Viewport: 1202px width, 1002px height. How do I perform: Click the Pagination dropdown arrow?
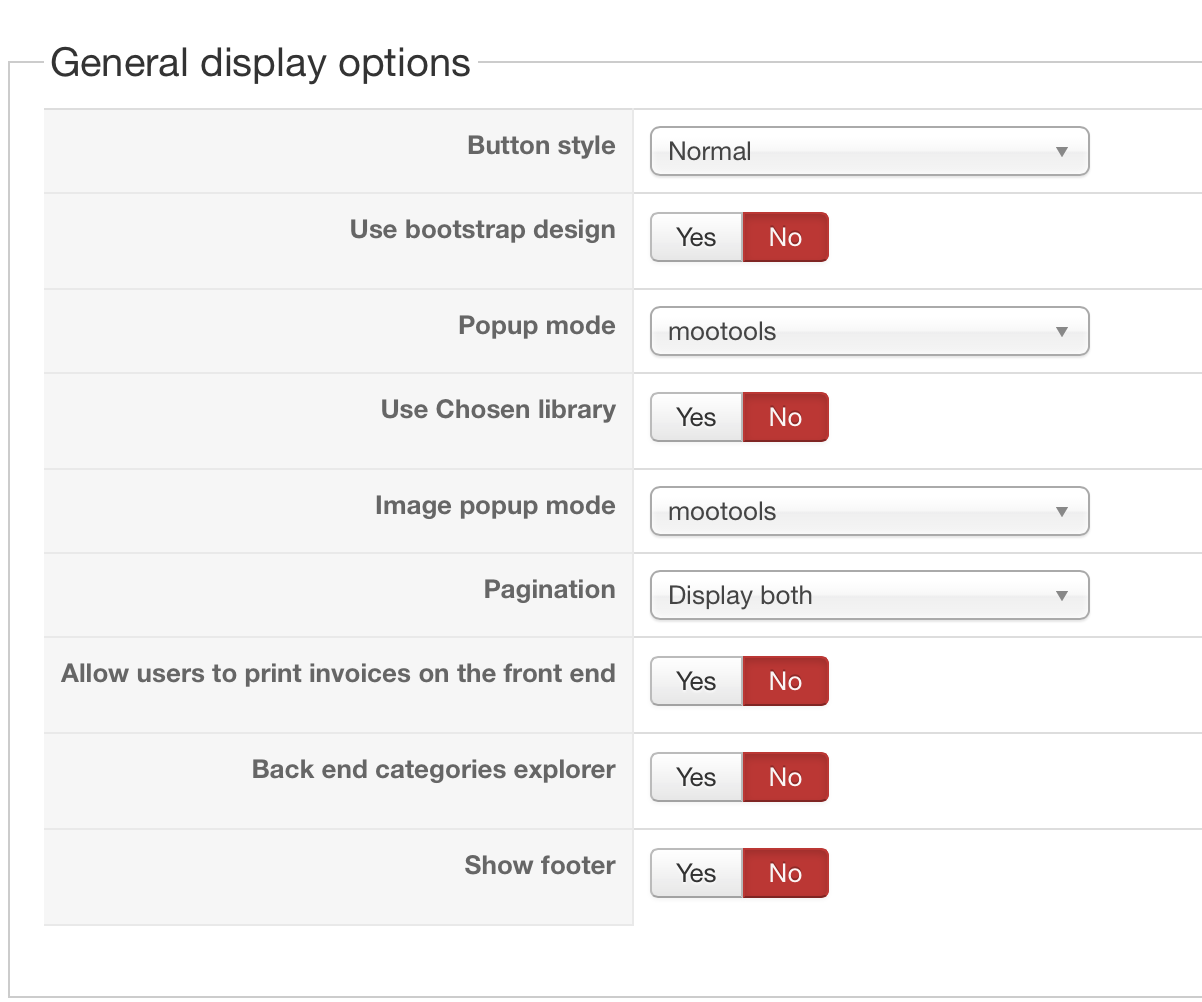pos(1062,596)
